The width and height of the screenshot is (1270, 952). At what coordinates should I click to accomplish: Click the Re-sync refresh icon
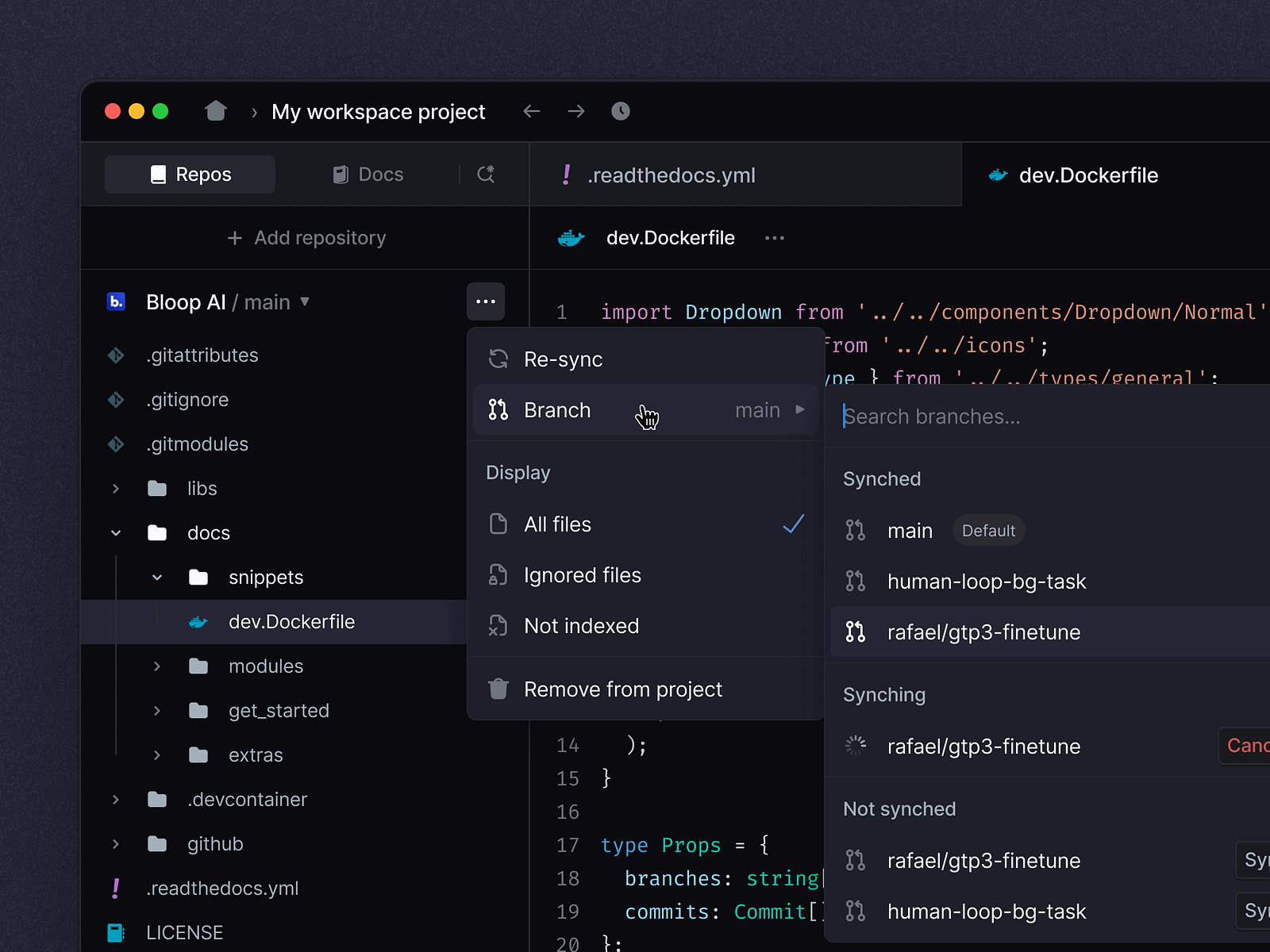tap(498, 359)
